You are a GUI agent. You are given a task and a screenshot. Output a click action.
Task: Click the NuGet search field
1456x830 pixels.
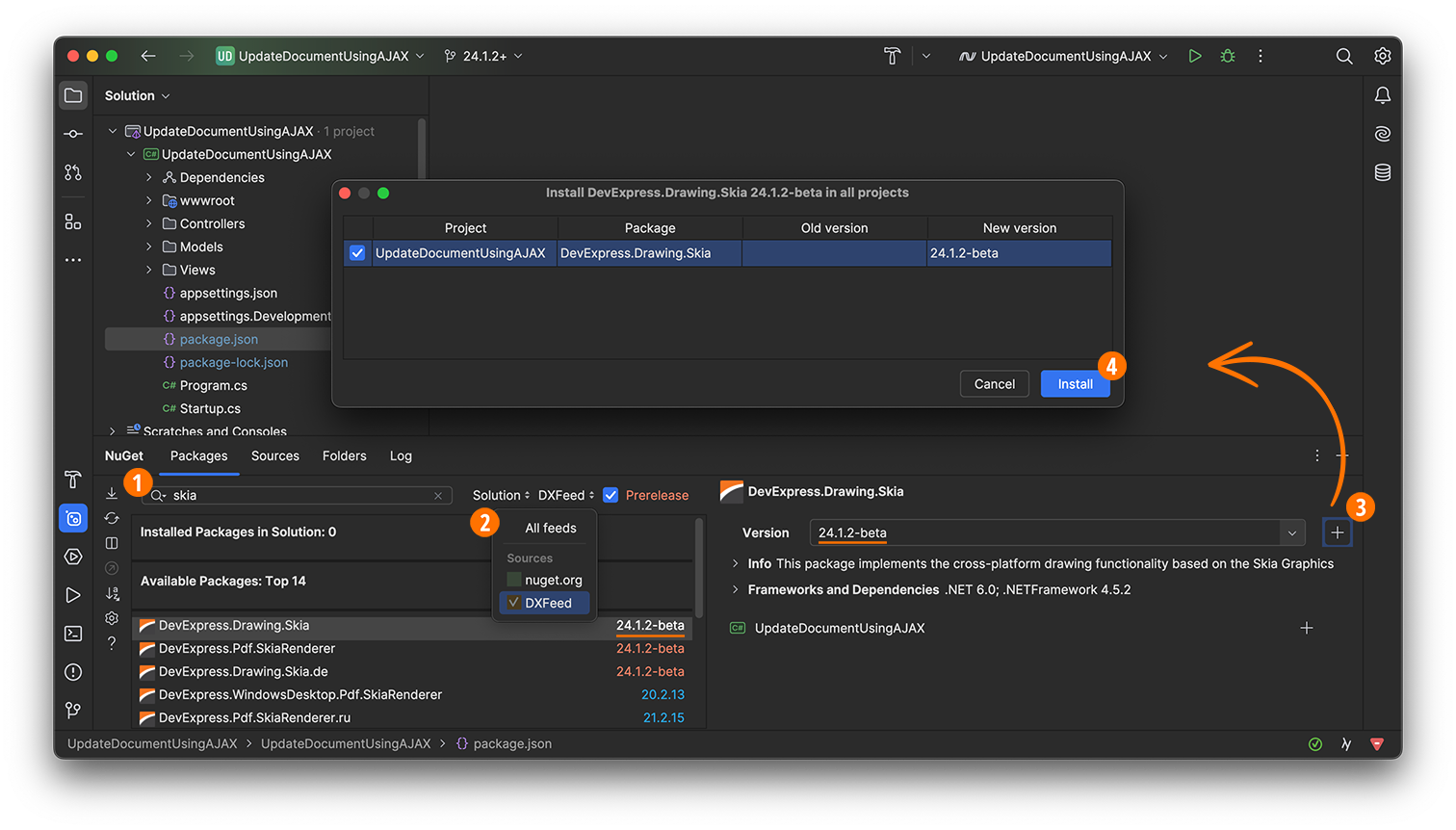coord(297,495)
